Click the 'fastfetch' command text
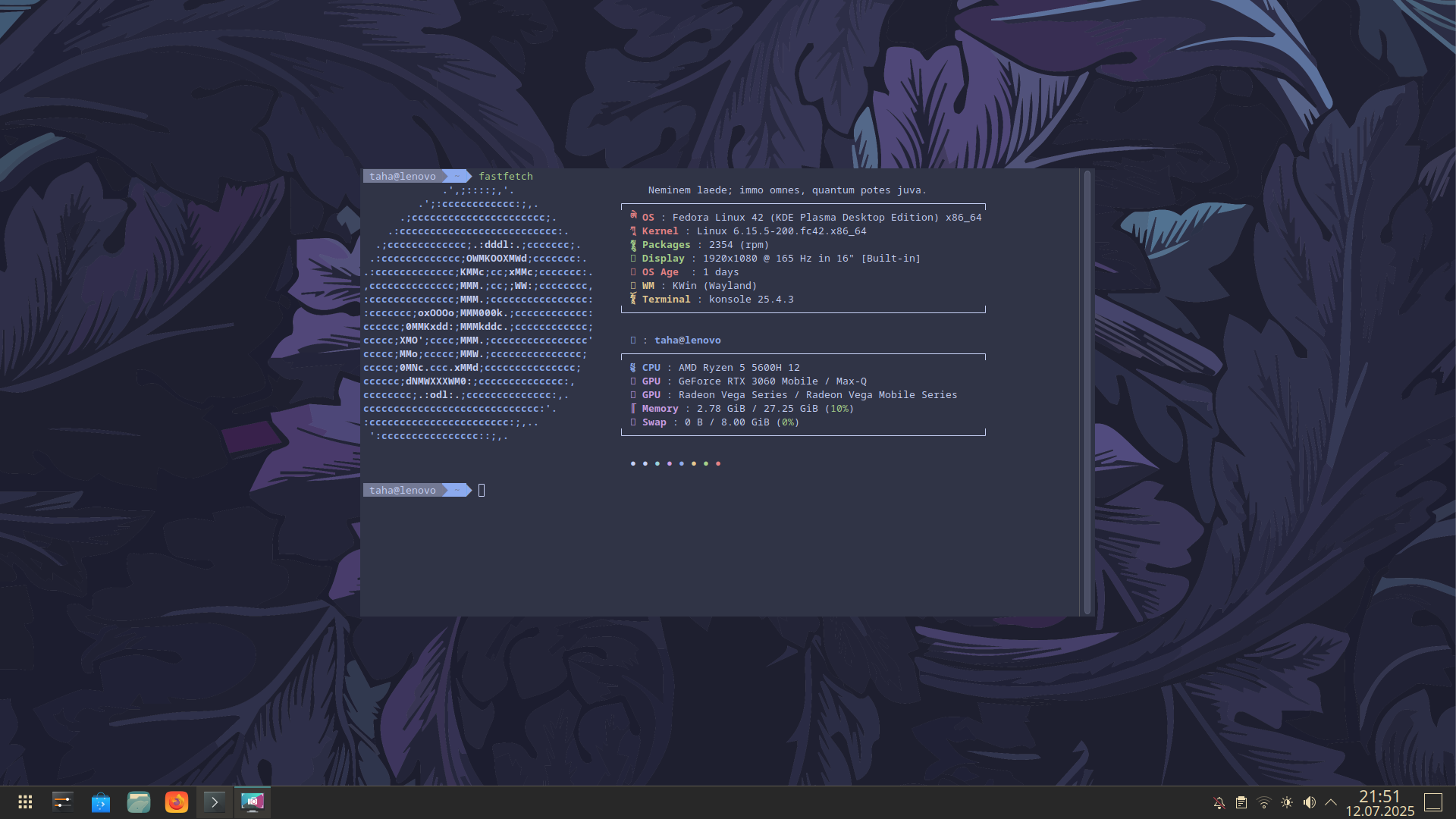1456x819 pixels. tap(506, 177)
